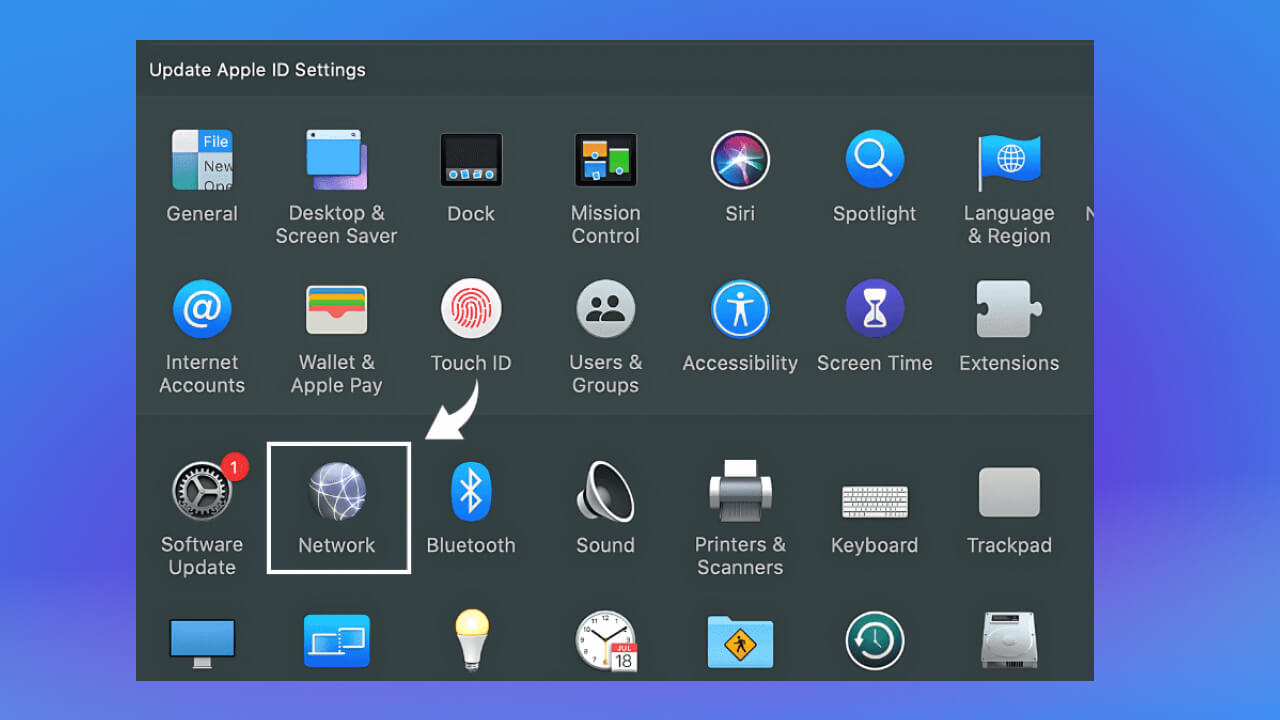This screenshot has width=1280, height=720.
Task: Open the Sharing folder icon
Action: [x=740, y=641]
